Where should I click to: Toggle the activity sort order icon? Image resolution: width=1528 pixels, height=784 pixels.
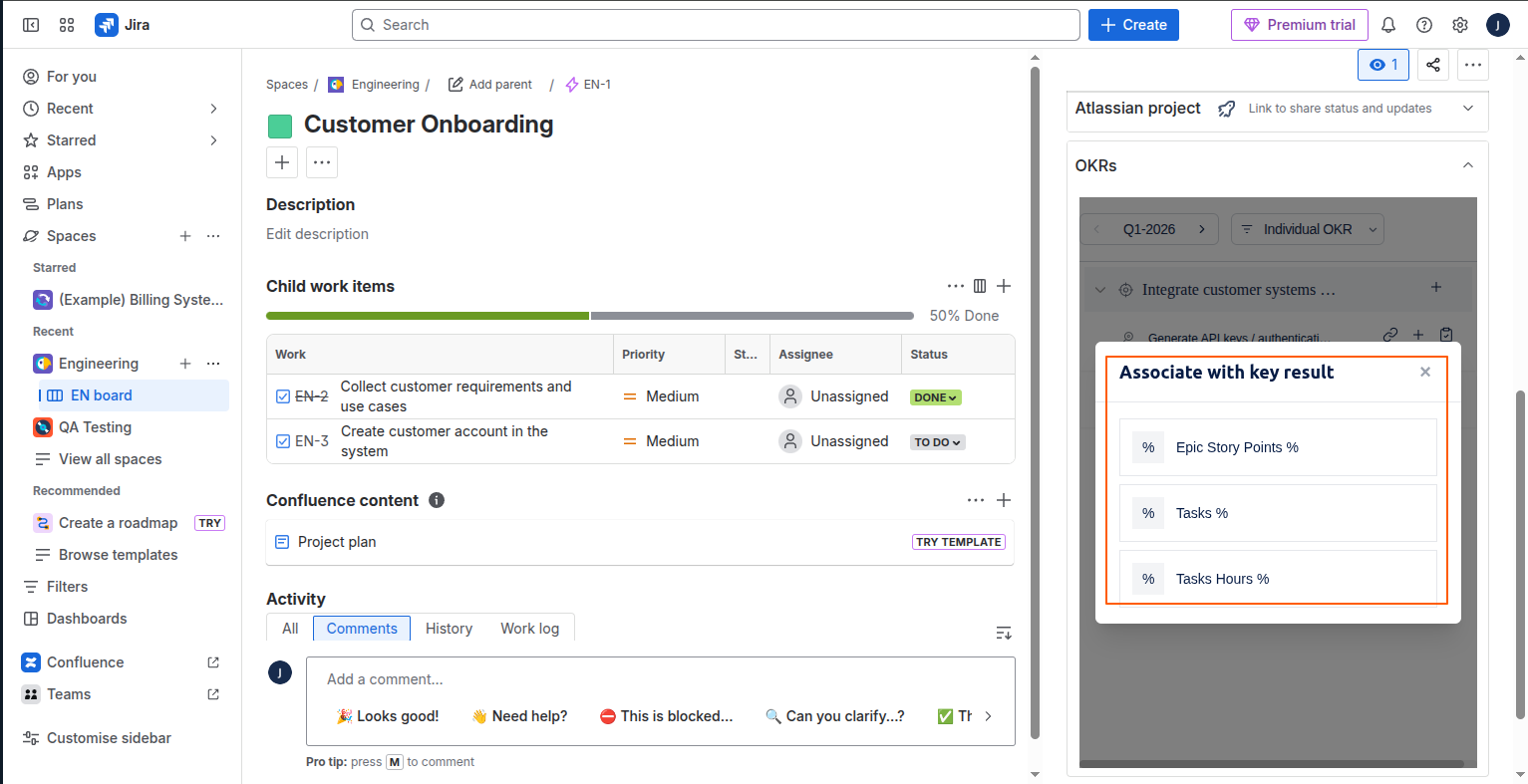[1004, 633]
